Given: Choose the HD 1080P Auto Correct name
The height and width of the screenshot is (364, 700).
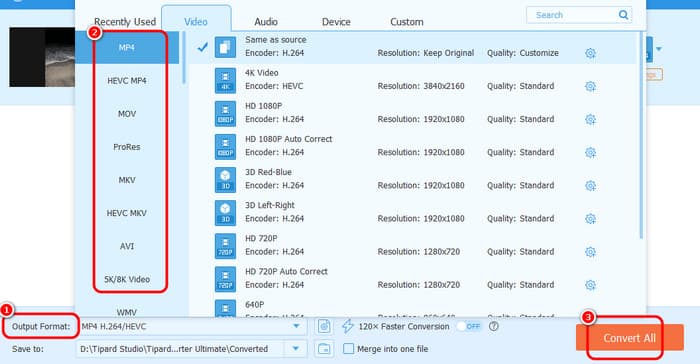Looking at the screenshot, I should pyautogui.click(x=288, y=139).
